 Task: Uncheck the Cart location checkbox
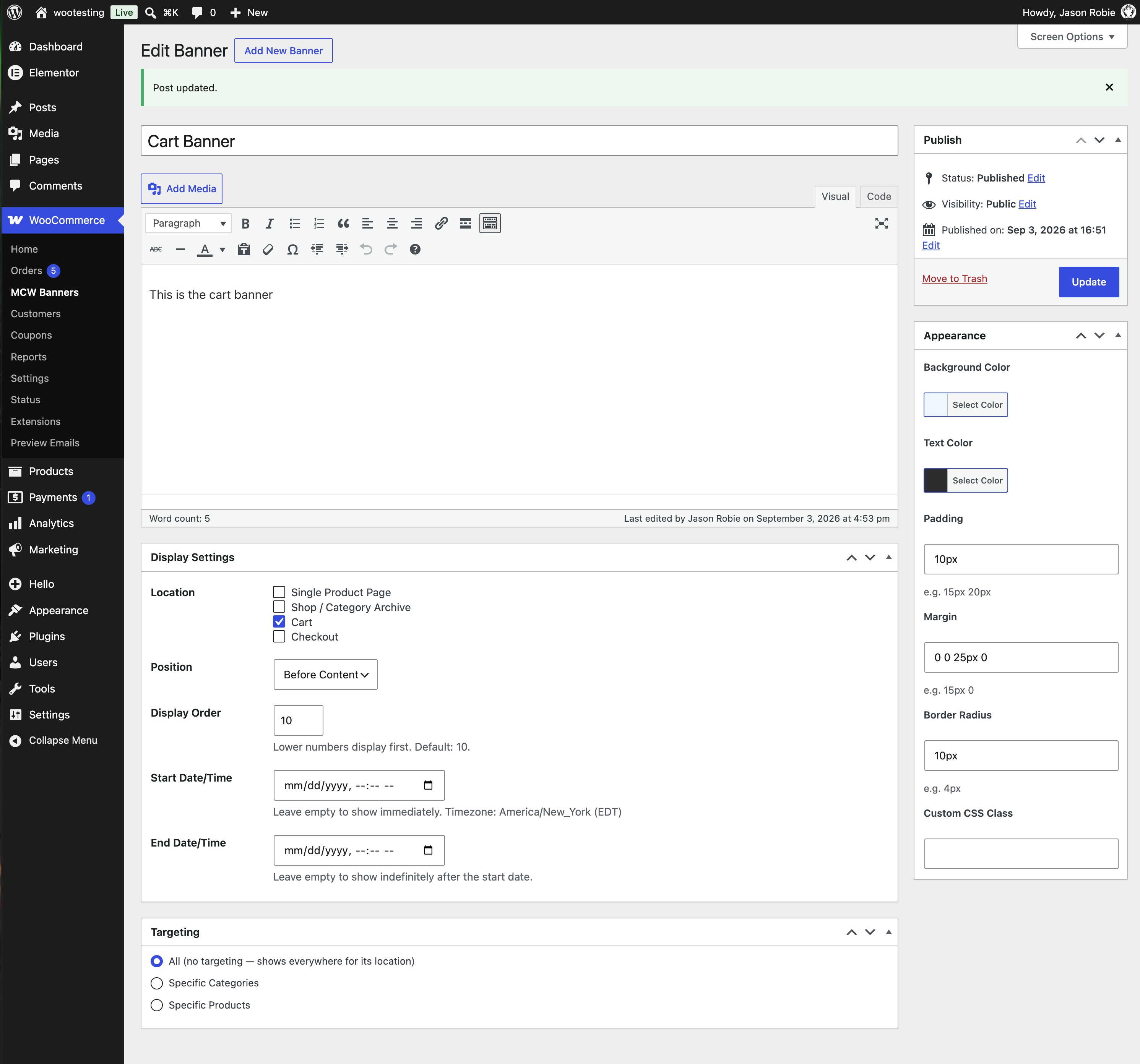click(x=279, y=621)
